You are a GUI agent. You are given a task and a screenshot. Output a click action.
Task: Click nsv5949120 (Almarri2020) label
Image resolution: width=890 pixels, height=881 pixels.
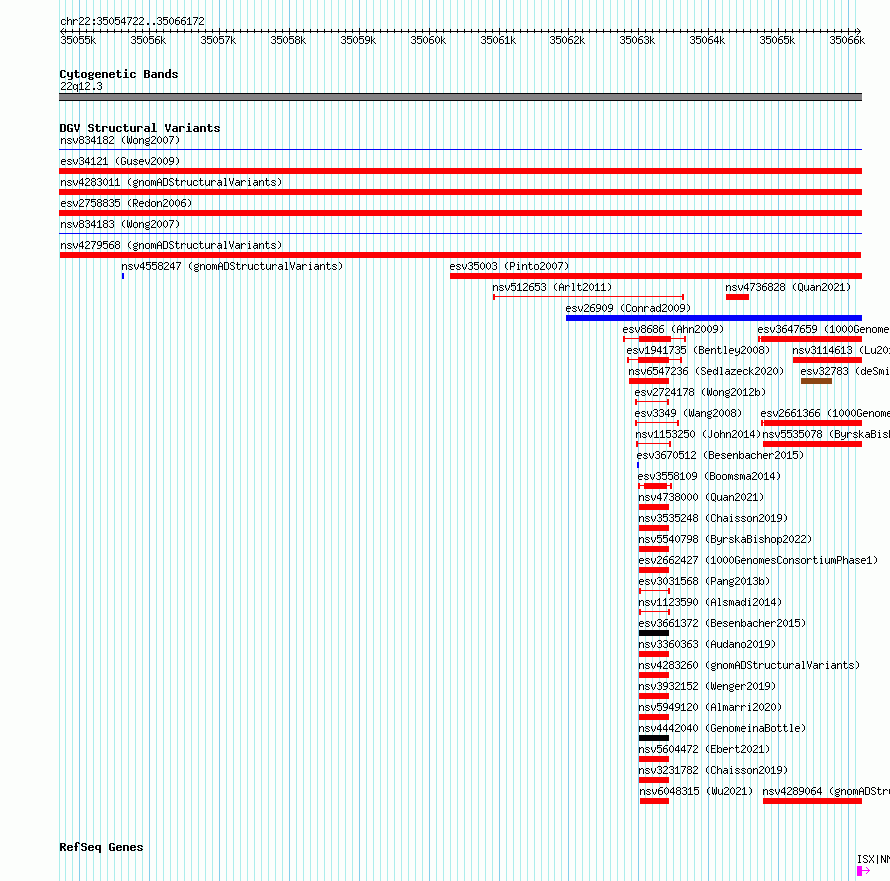[710, 707]
